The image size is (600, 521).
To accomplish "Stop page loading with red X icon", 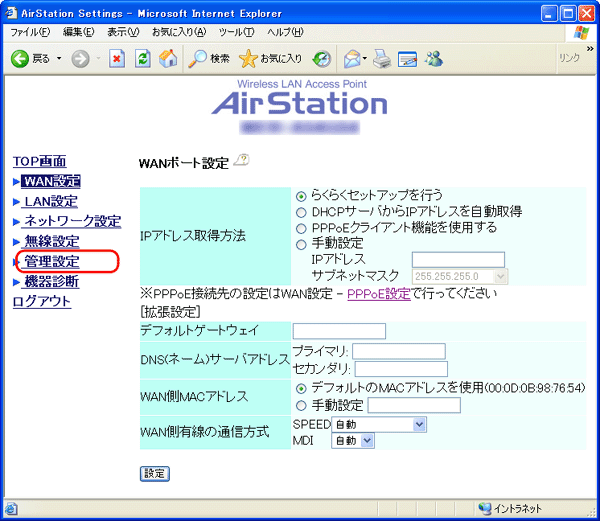I will pos(117,59).
